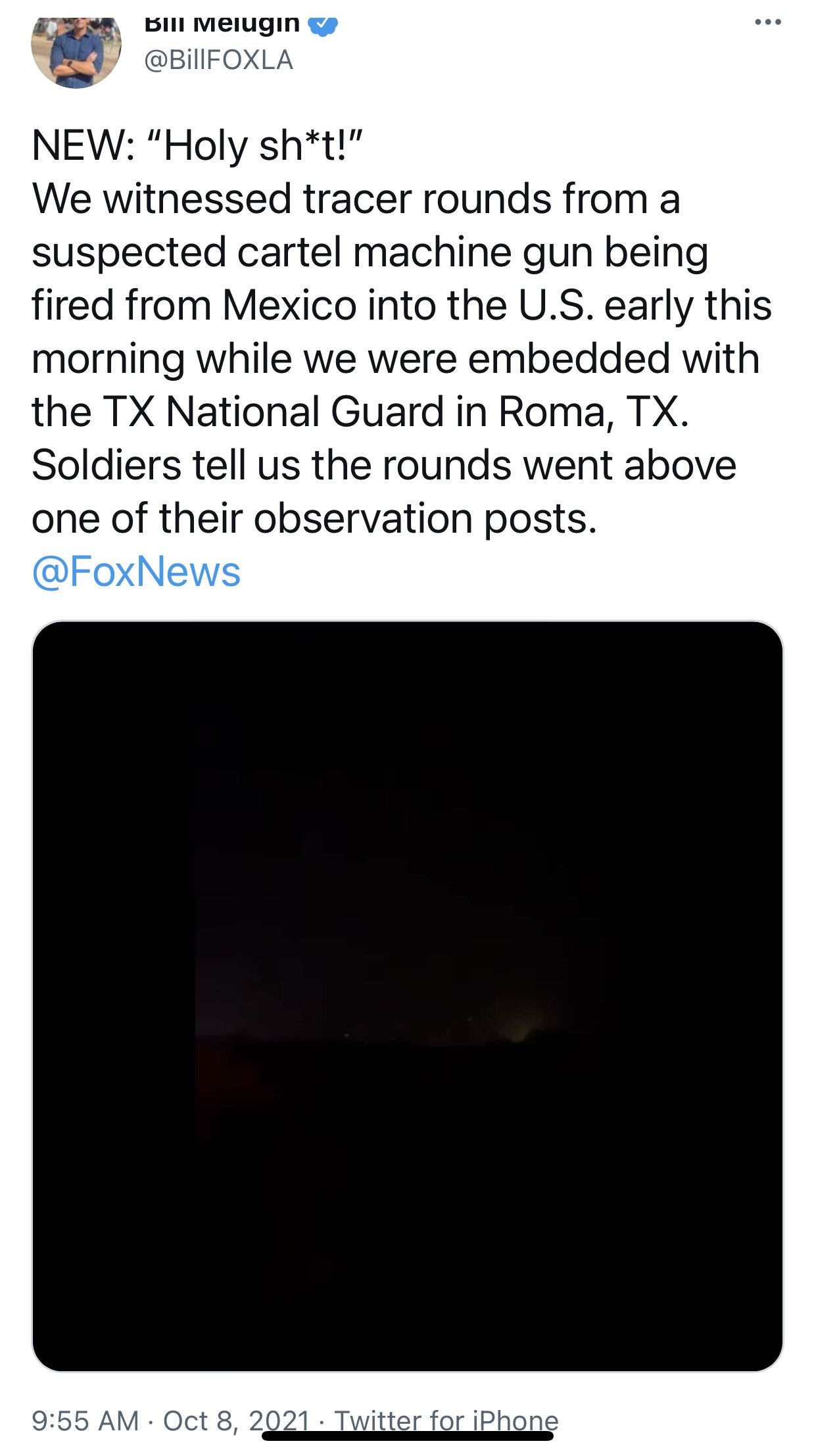Tap the iOS home indicator bar
The height and width of the screenshot is (1456, 816).
[x=407, y=1436]
